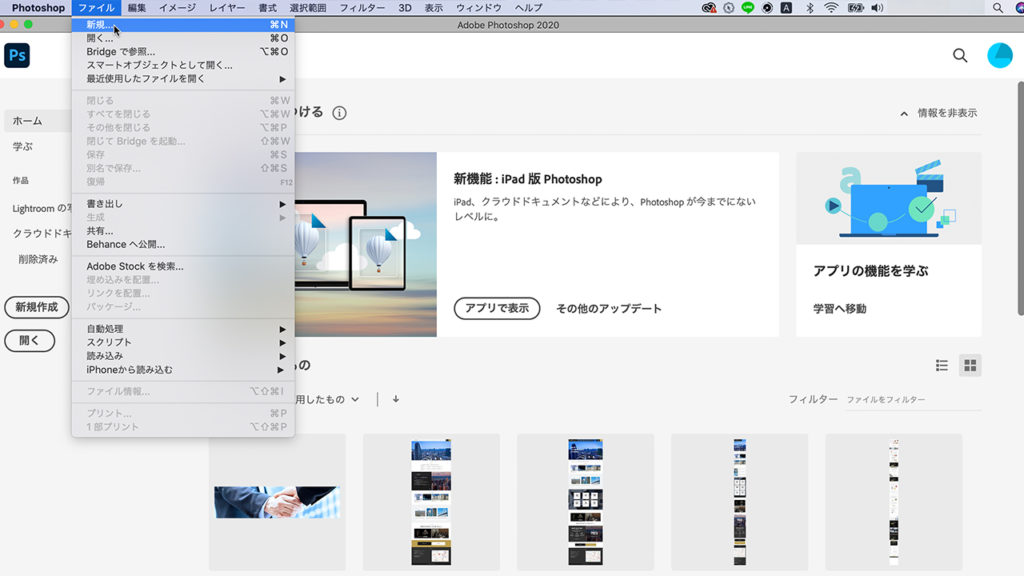Viewport: 1024px width, 576px height.
Task: Select 共有... menu item
Action: [184, 231]
